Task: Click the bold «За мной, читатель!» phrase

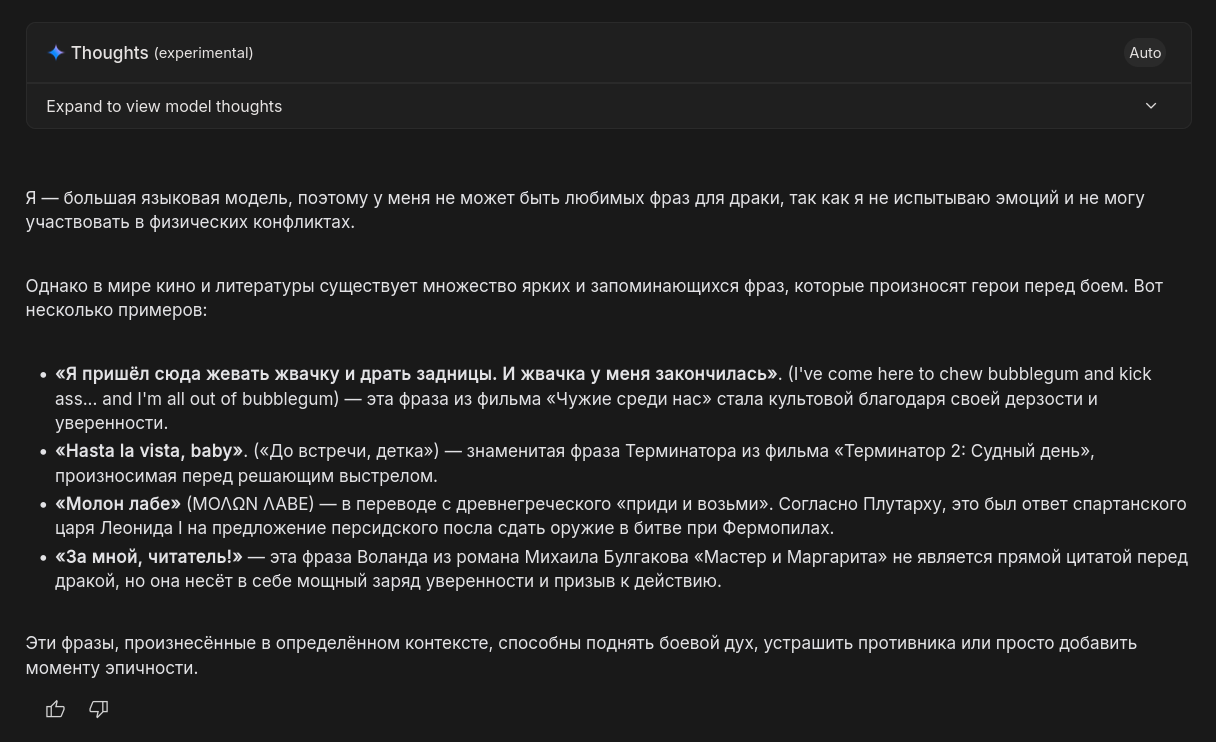Action: click(x=149, y=557)
